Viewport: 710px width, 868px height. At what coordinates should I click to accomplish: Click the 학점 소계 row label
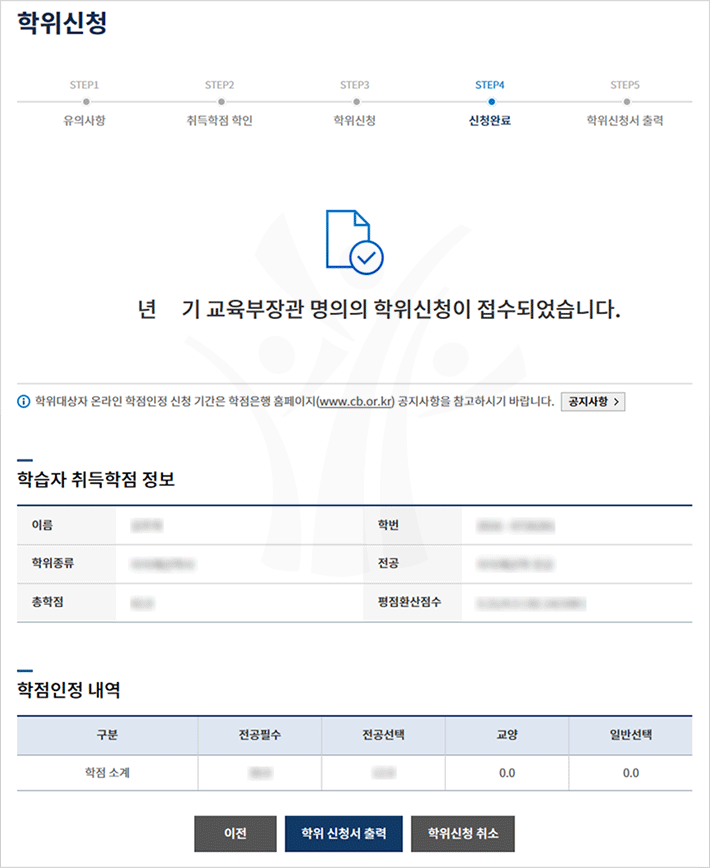coord(107,772)
